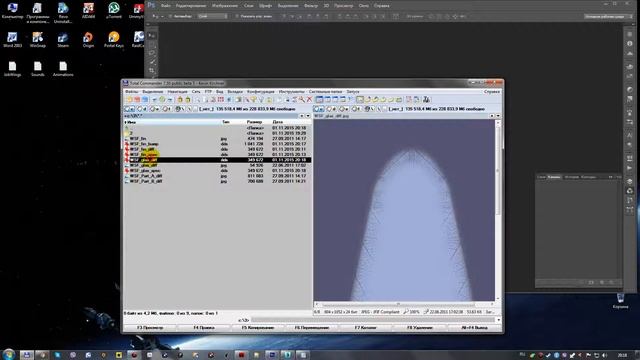Switch to Каналы tab in Photoshop panel
The width and height of the screenshot is (640, 360).
pos(553,177)
